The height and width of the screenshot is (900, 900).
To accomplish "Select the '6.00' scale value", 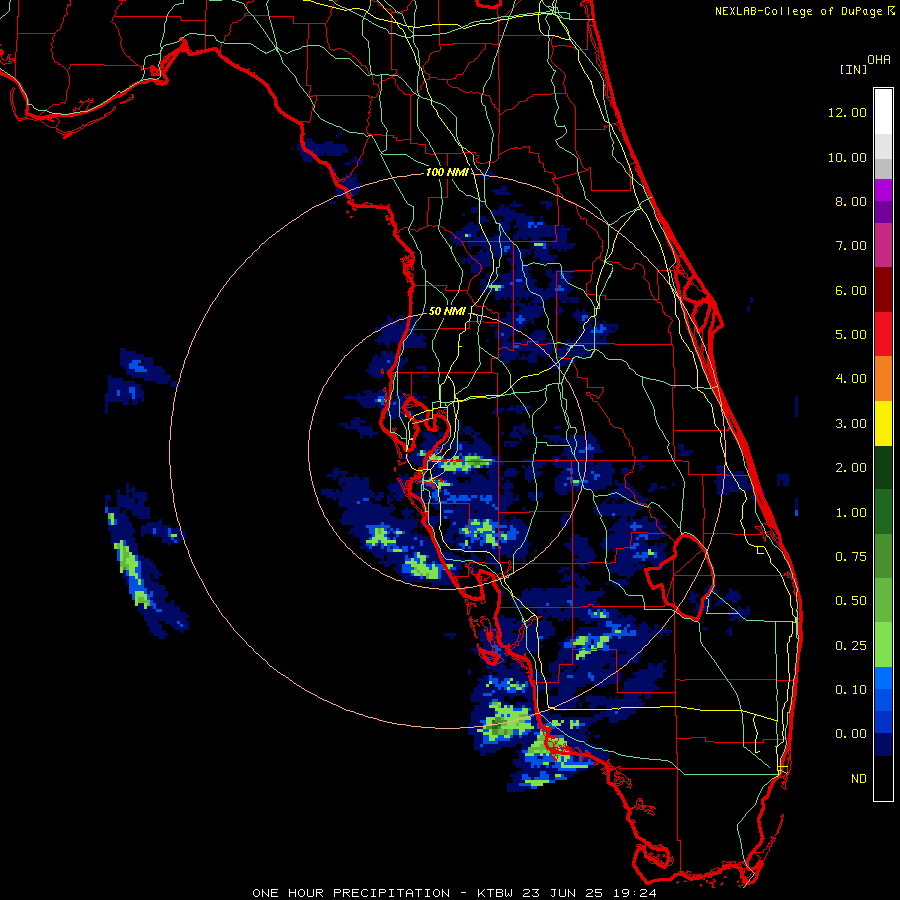I will point(851,290).
